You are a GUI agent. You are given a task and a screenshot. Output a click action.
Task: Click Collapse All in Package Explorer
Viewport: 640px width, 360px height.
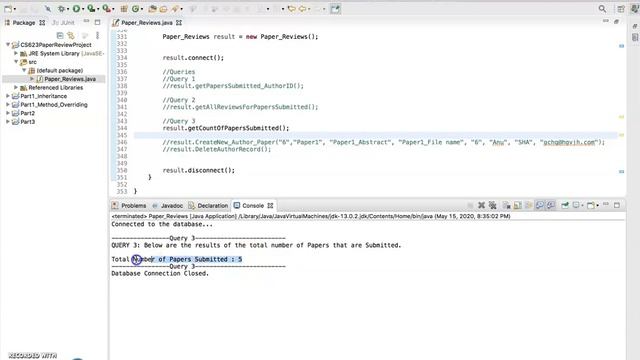60,36
